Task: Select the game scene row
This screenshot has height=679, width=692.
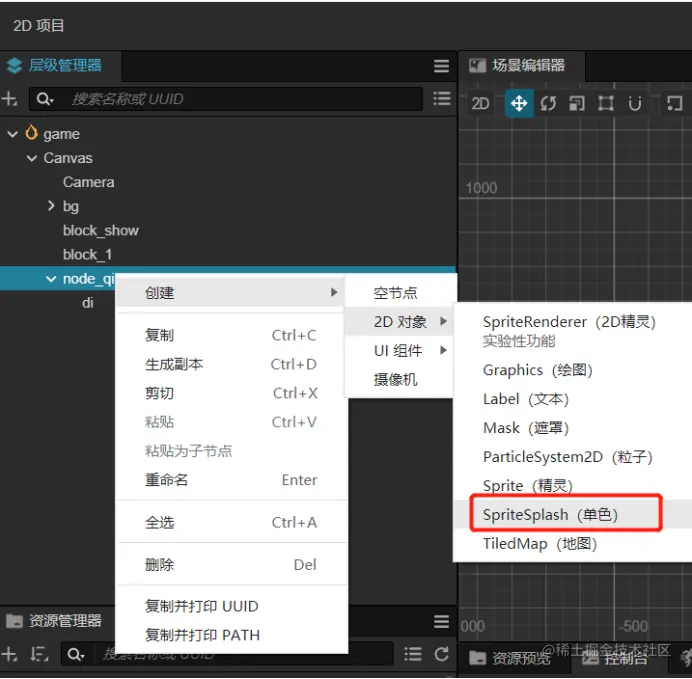Action: coord(228,134)
